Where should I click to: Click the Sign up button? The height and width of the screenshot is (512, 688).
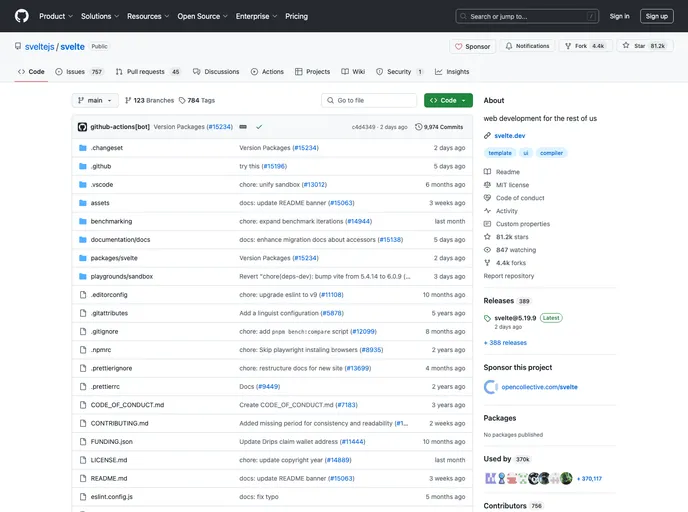pos(656,16)
